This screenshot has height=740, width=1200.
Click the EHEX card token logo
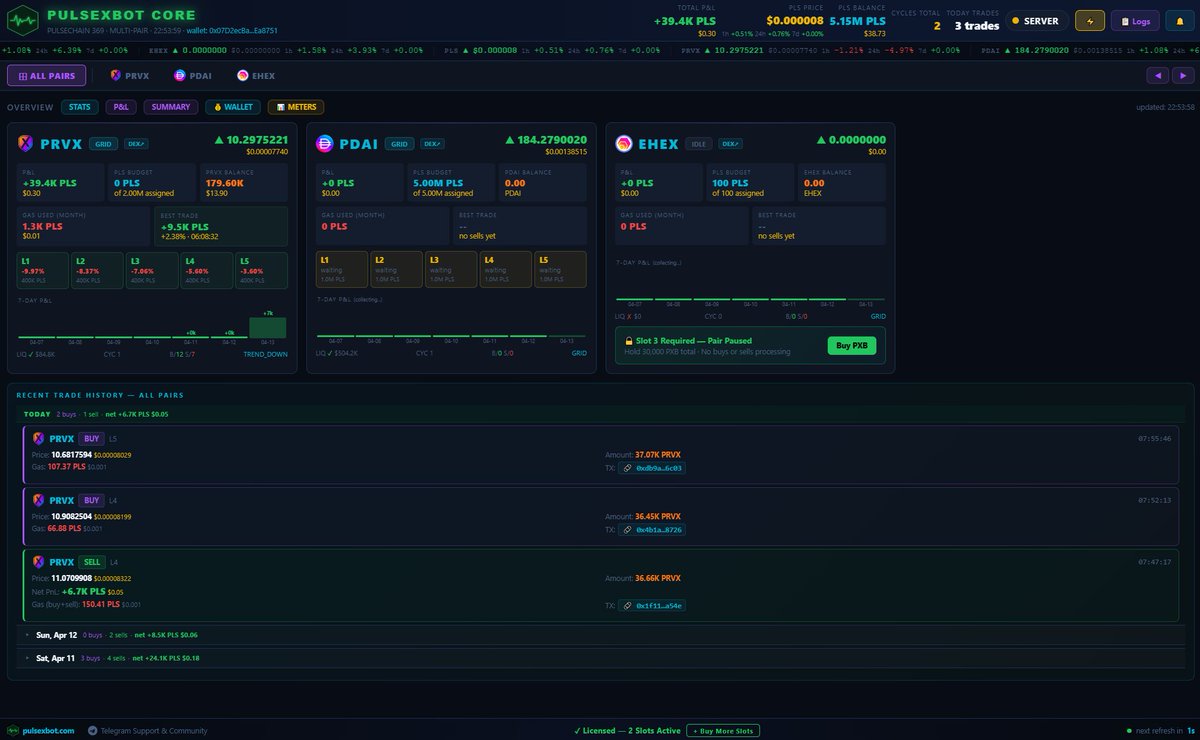[x=623, y=143]
